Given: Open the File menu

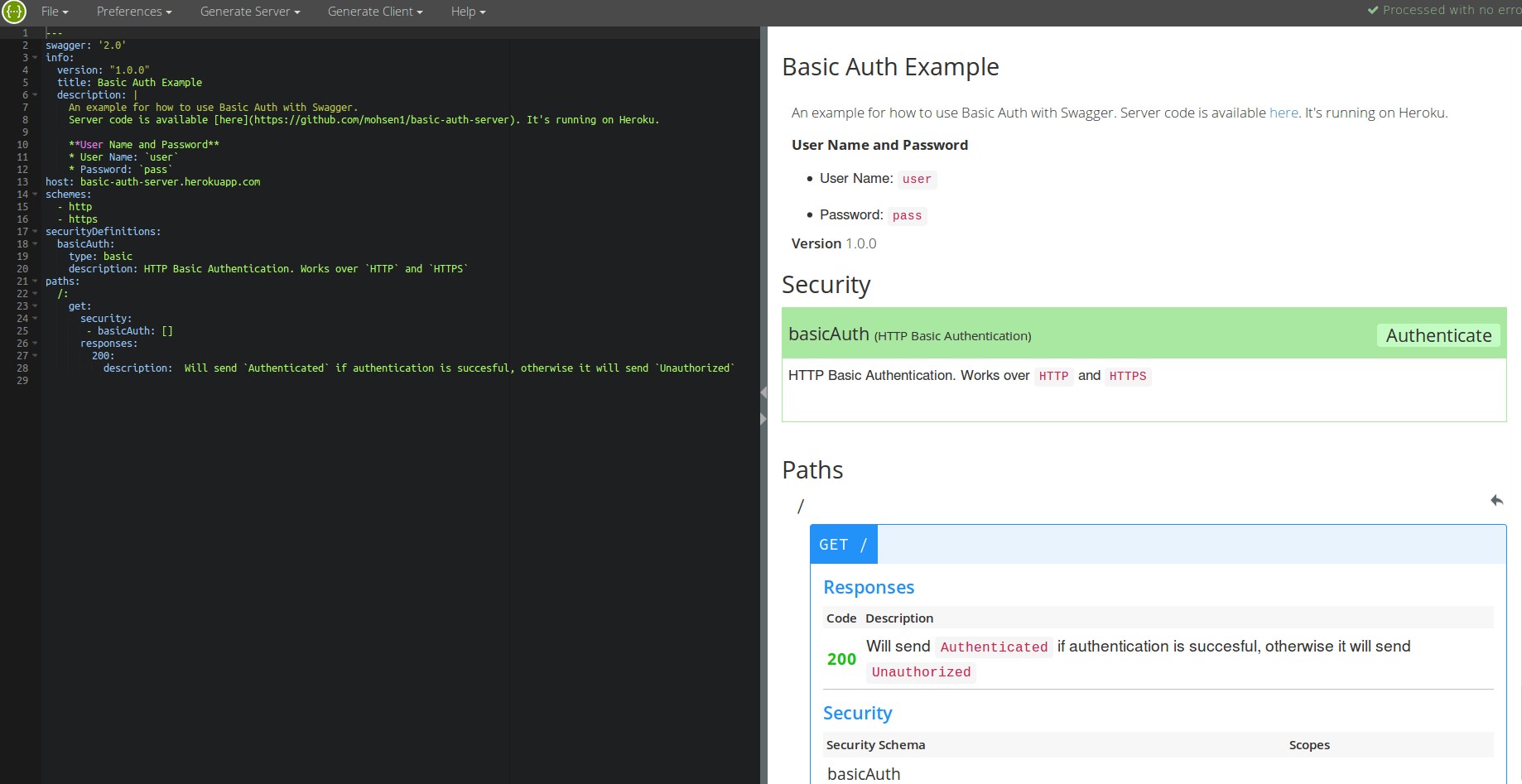Looking at the screenshot, I should pos(55,12).
